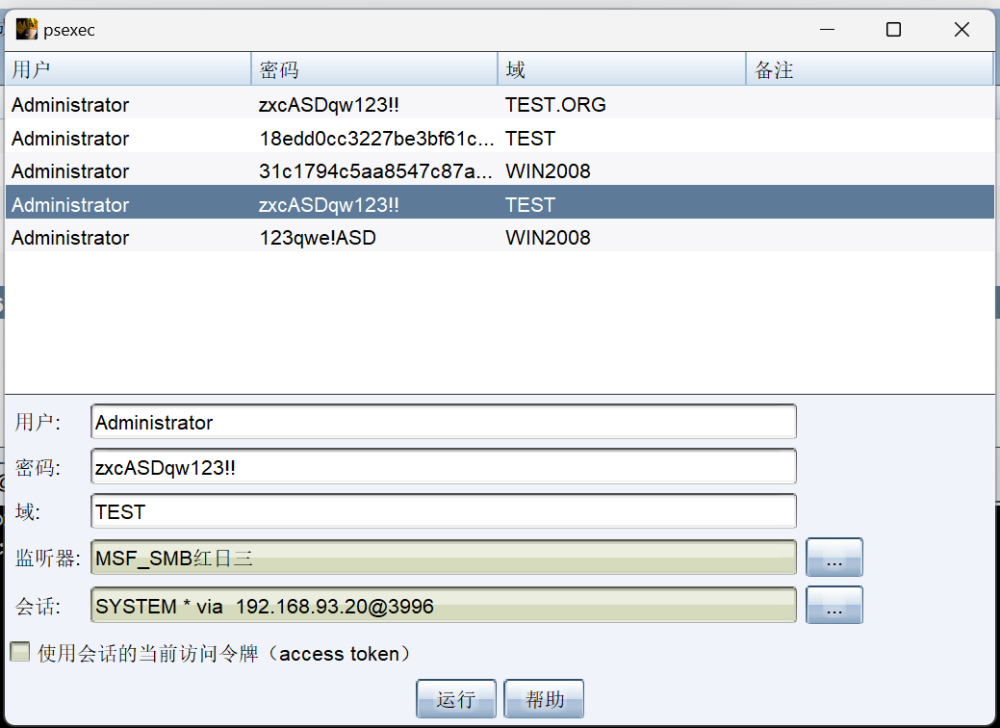Screen dimensions: 1000x728
Task: Click the psexec app icon in title bar
Action: [x=26, y=29]
